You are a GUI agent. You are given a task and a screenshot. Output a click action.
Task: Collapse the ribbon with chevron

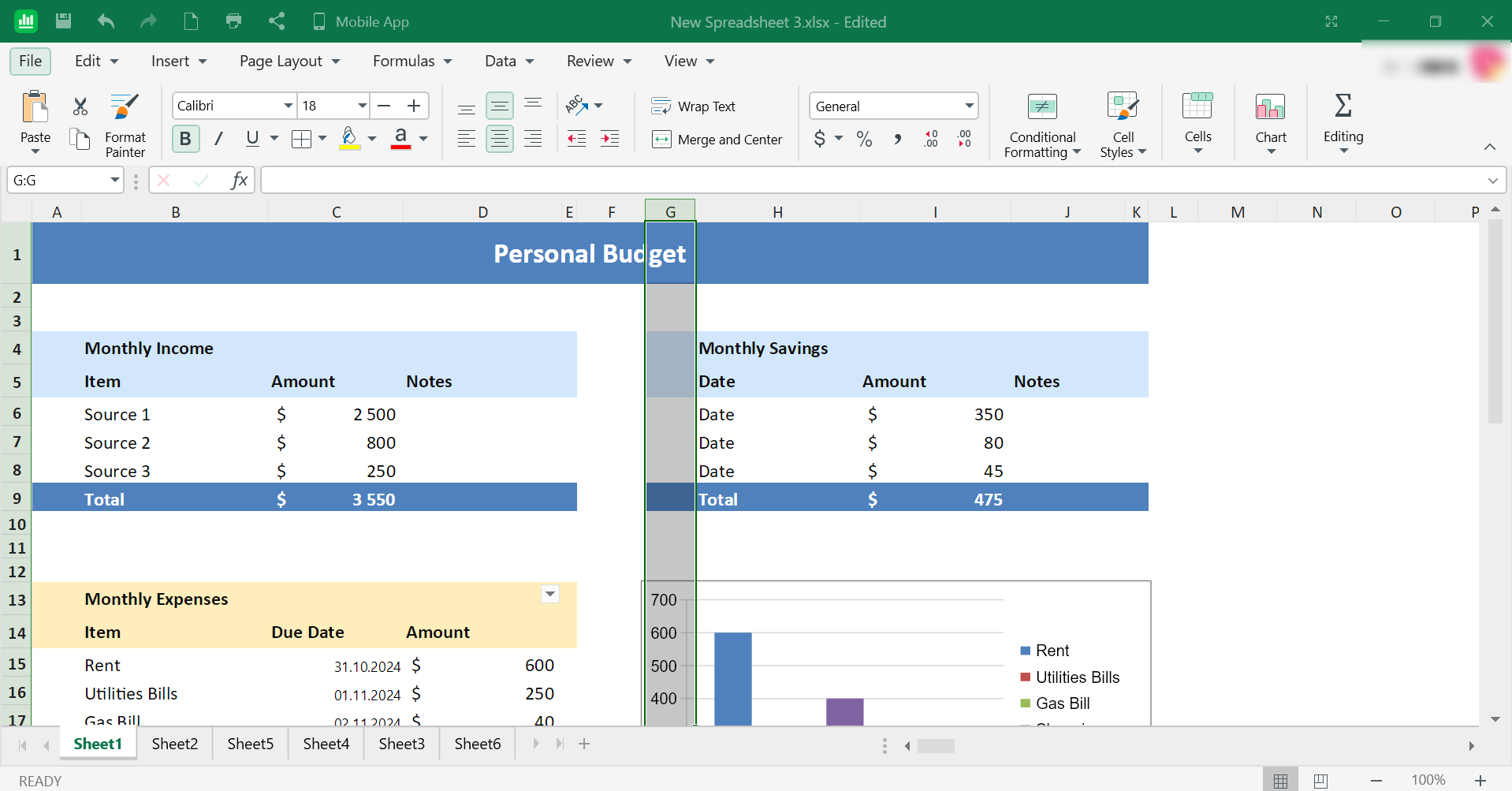click(1490, 147)
